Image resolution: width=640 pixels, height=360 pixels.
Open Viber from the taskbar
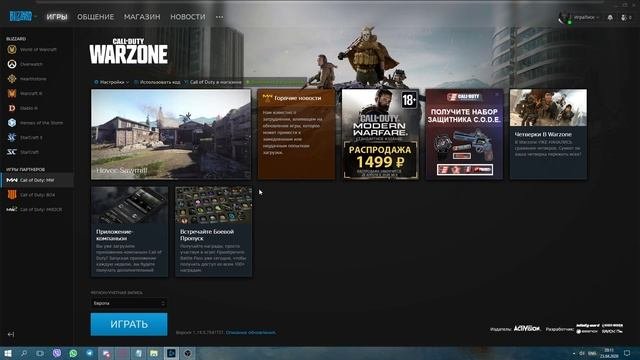click(x=57, y=353)
